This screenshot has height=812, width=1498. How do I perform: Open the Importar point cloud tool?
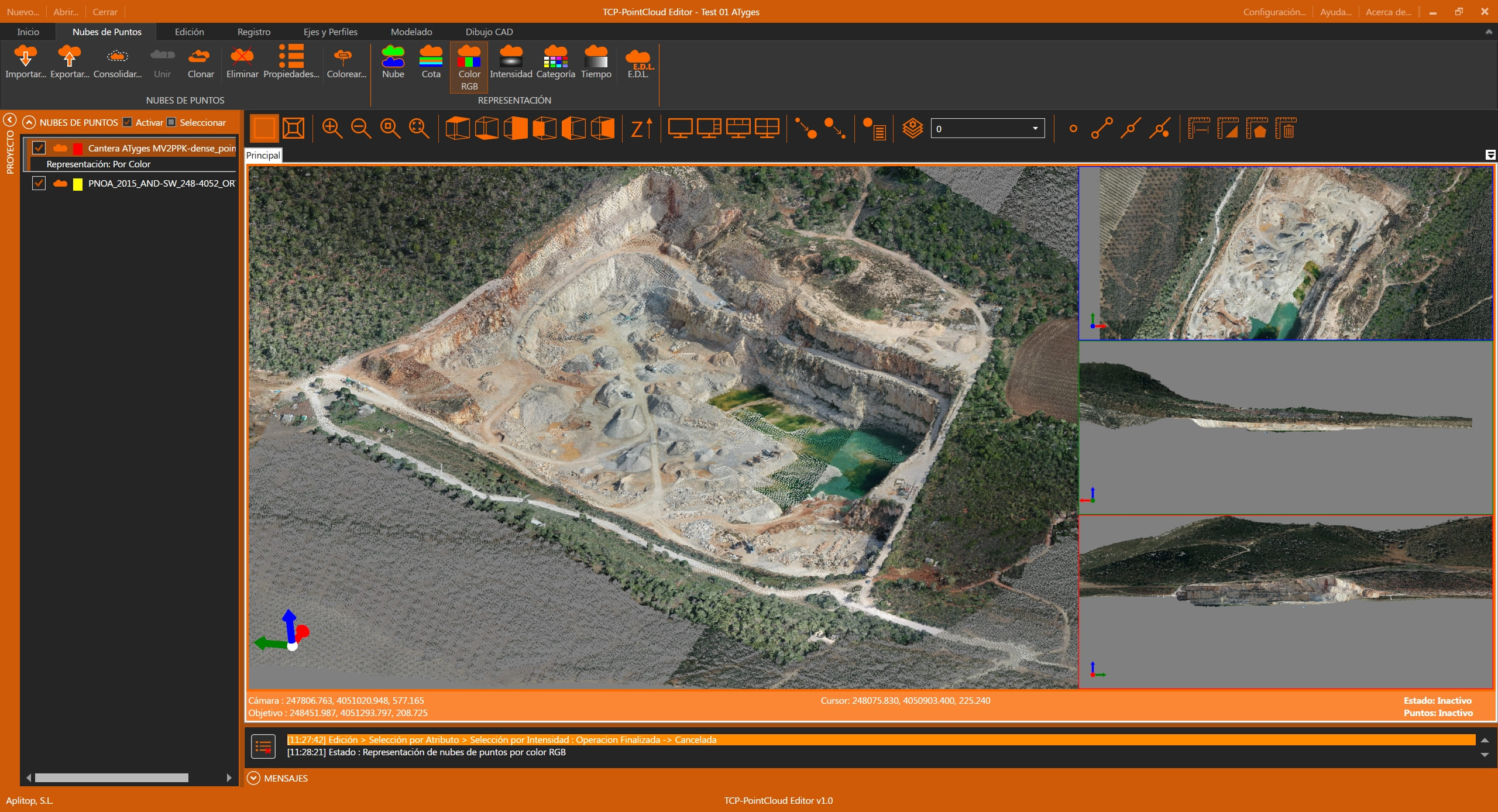[26, 63]
